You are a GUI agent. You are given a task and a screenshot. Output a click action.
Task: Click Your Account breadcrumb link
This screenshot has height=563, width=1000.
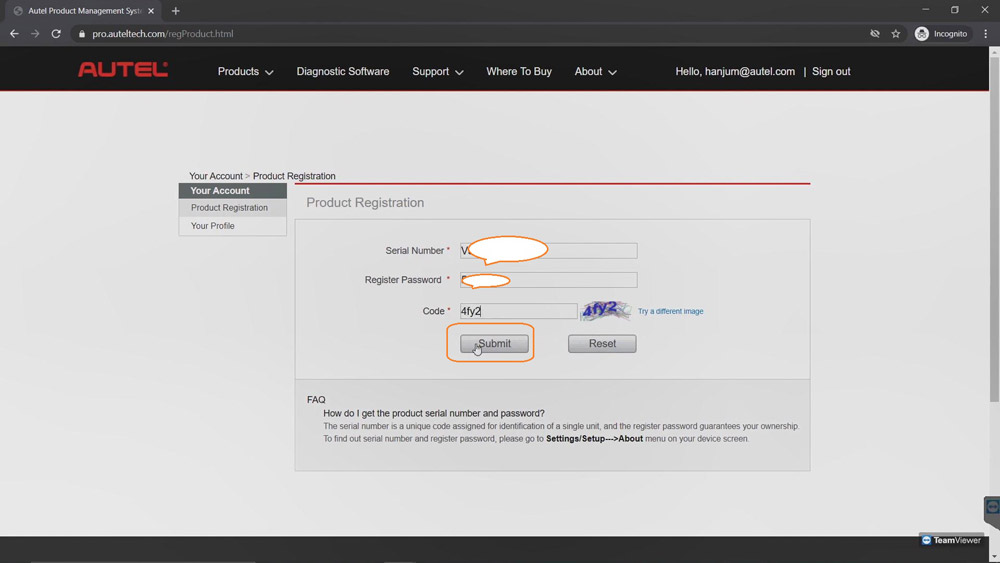pos(216,176)
